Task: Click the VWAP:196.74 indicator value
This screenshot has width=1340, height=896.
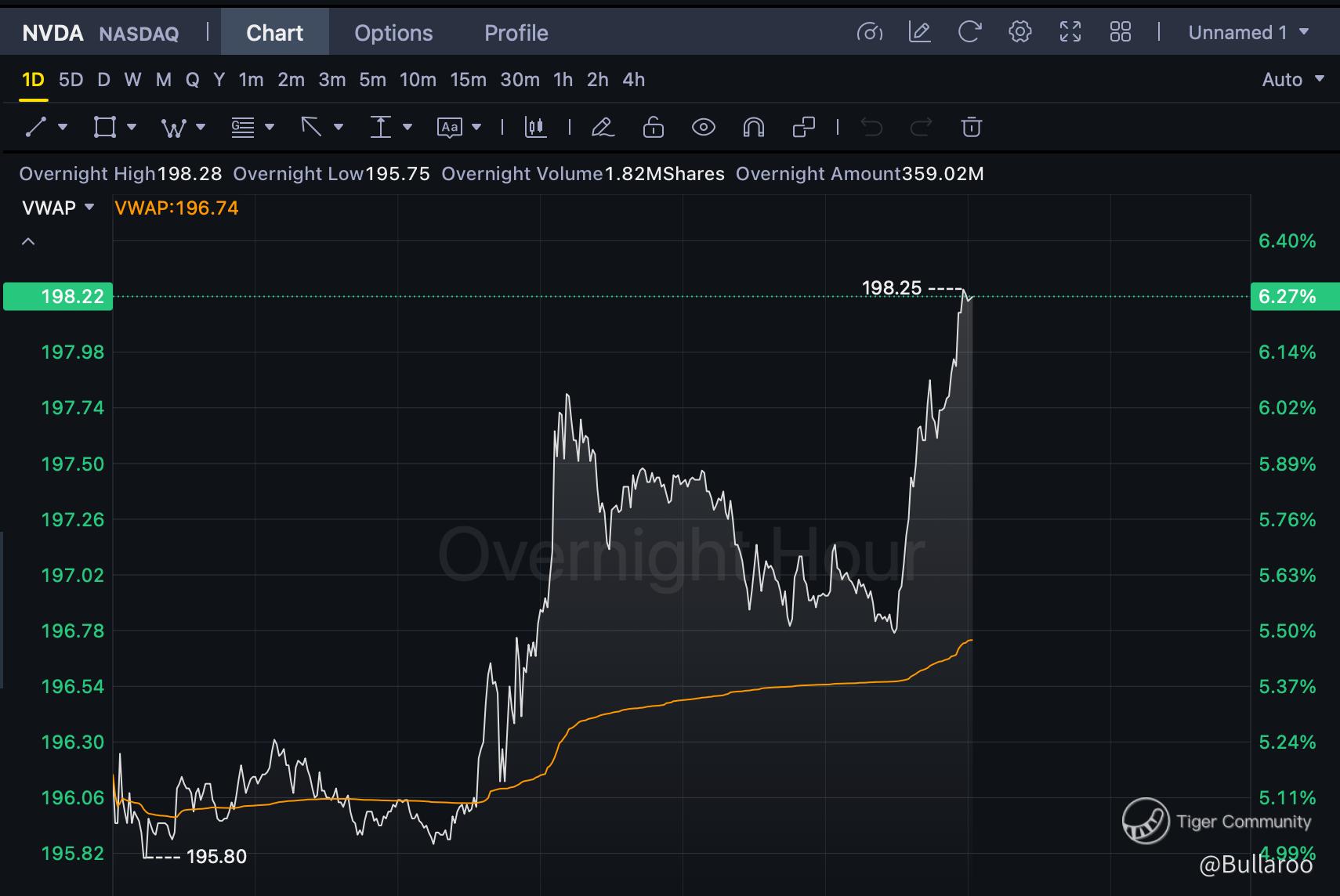Action: [x=176, y=208]
